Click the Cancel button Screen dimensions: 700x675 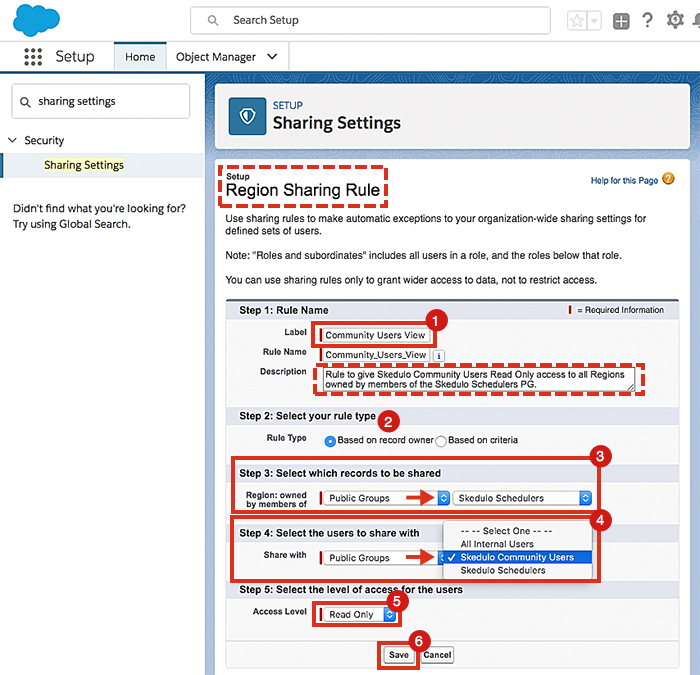[x=438, y=655]
